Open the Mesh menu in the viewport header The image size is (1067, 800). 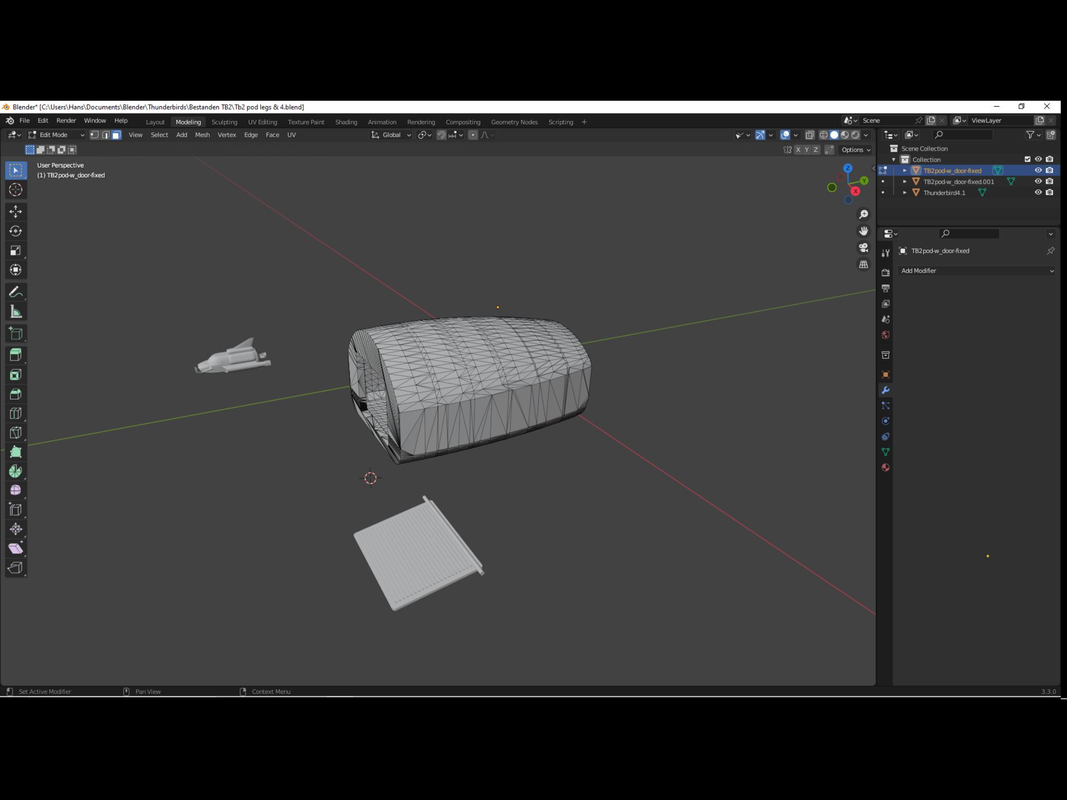[x=202, y=135]
